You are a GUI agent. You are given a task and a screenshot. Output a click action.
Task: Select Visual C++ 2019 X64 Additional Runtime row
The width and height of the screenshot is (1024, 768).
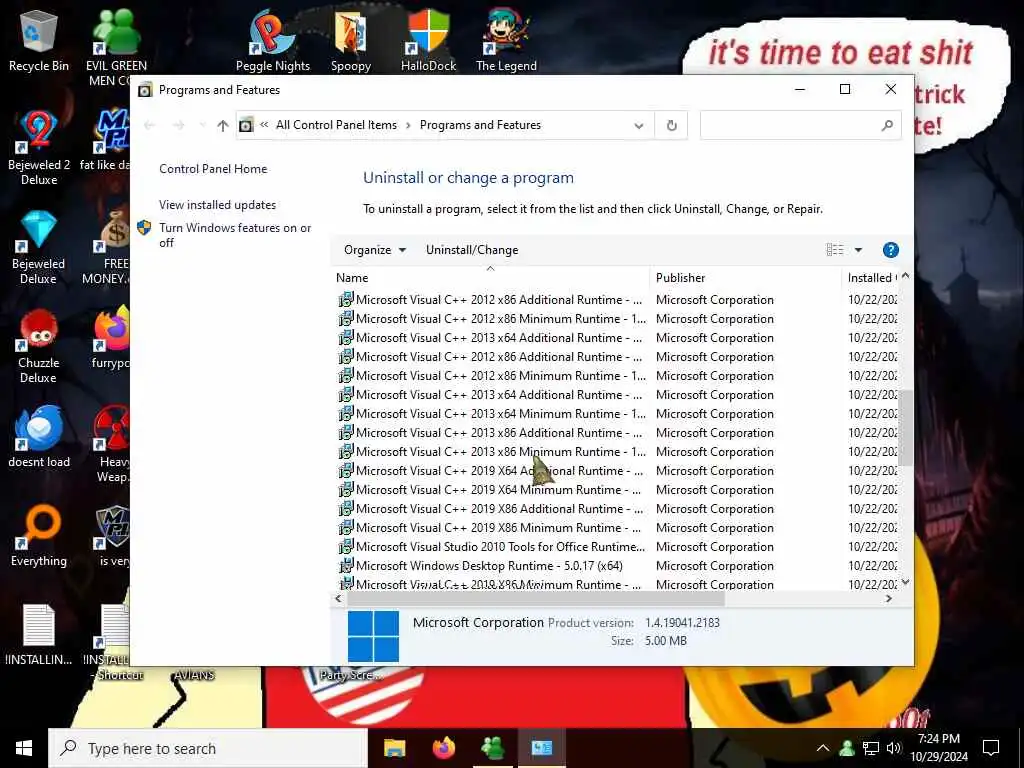[617, 471]
